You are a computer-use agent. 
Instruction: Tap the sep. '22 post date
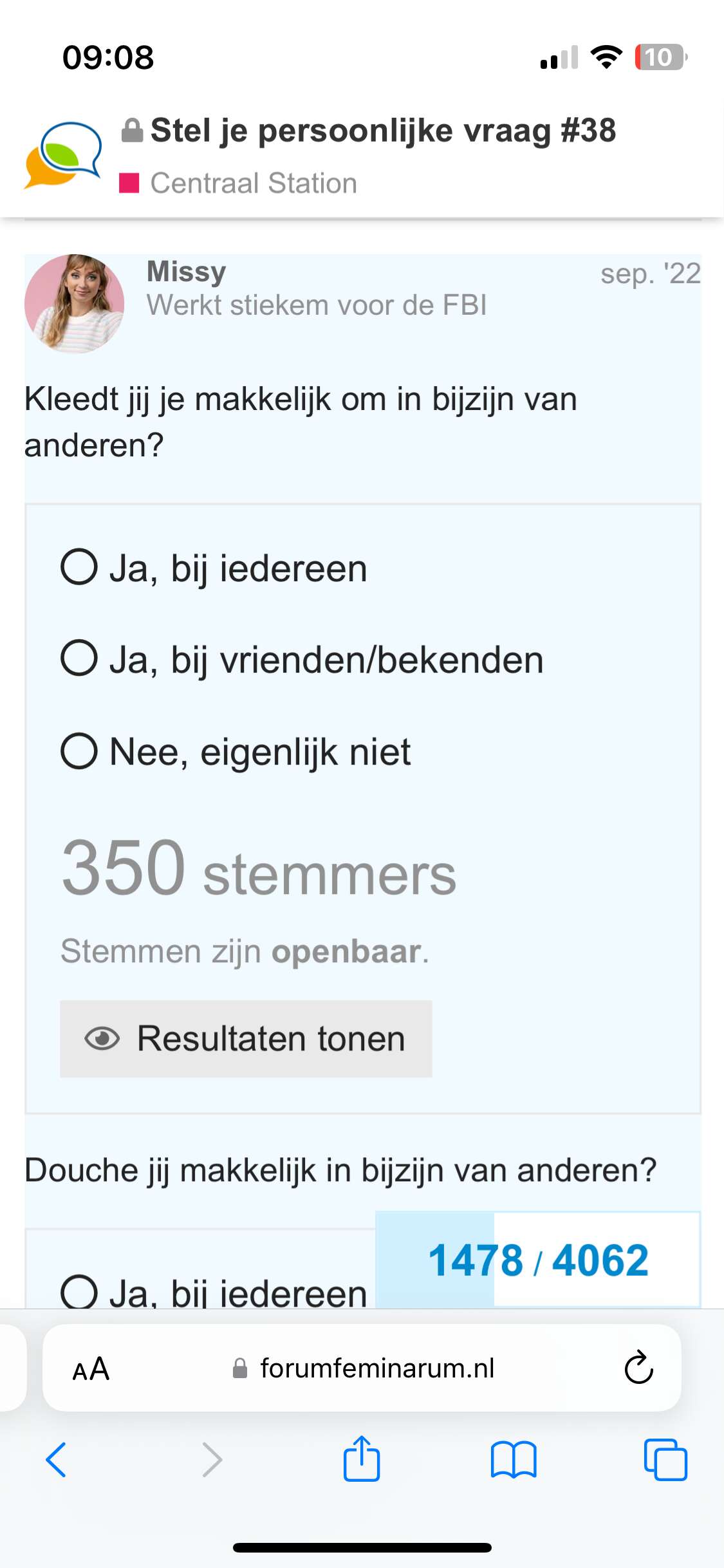click(650, 274)
